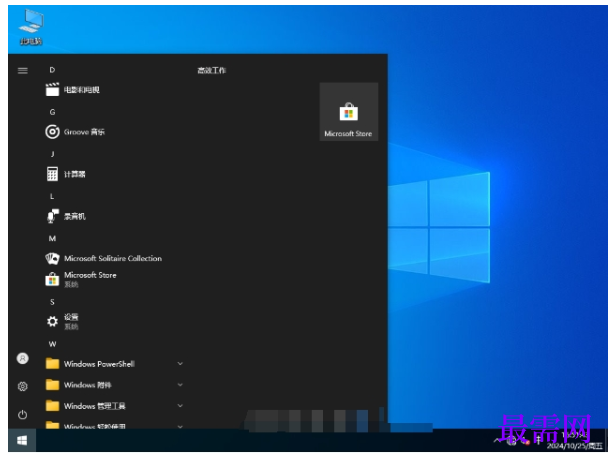This screenshot has height=460, width=610.
Task: Jump to letter W section header
Action: (x=52, y=344)
